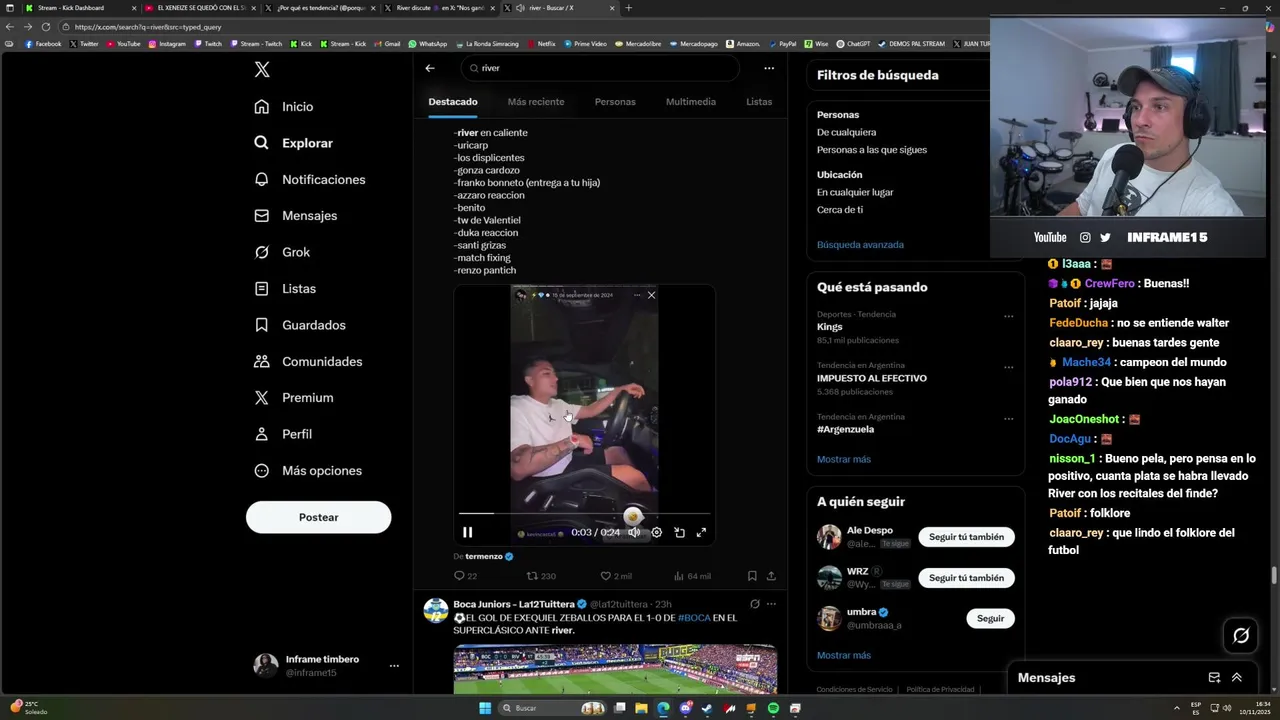Viewport: 1280px width, 720px height.
Task: Open options for #Argenzuela trend
Action: click(1008, 418)
